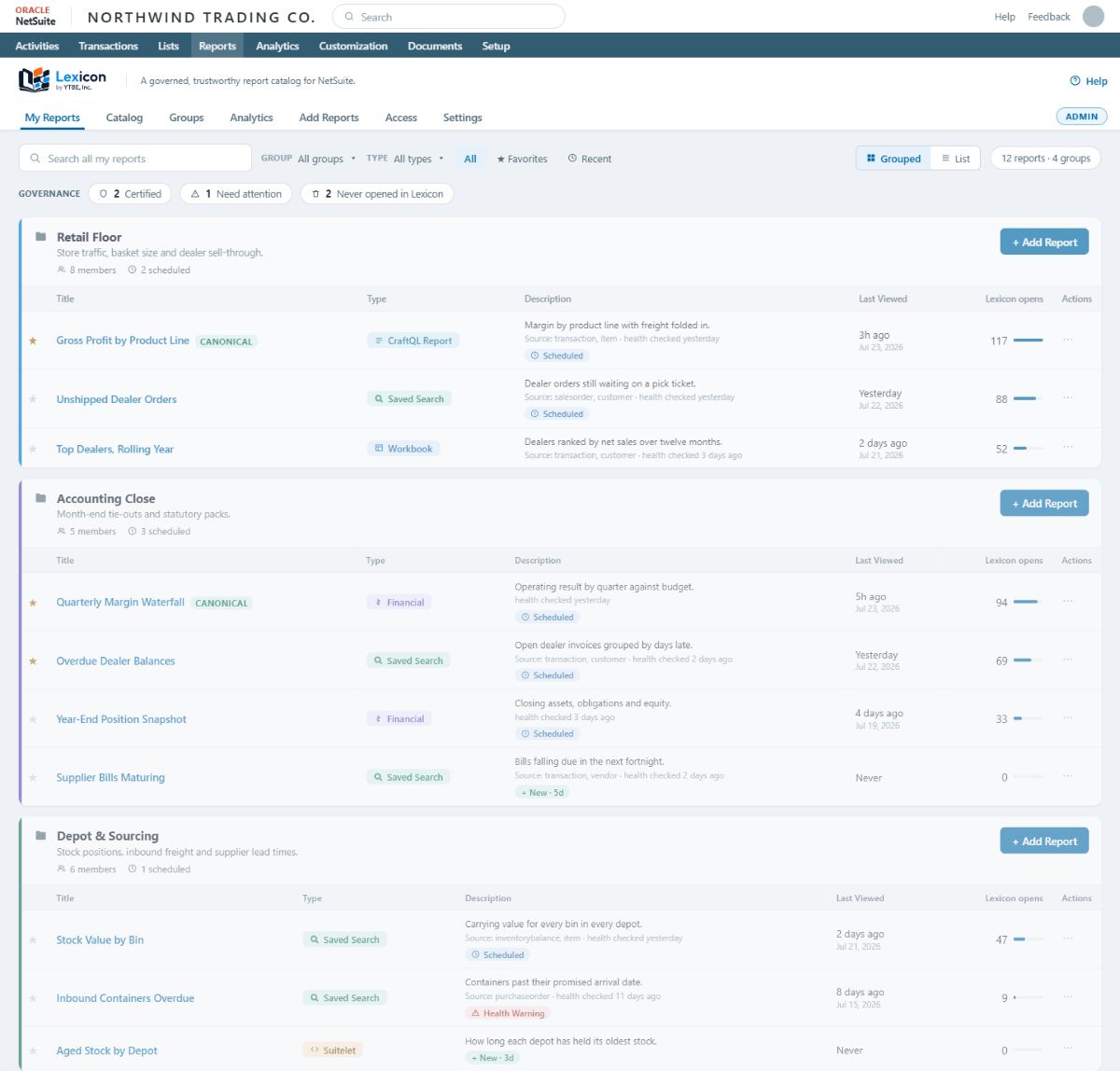Viewport: 1120px width, 1071px height.
Task: Open actions menu for Inbound Containers Overdue
Action: (x=1068, y=997)
